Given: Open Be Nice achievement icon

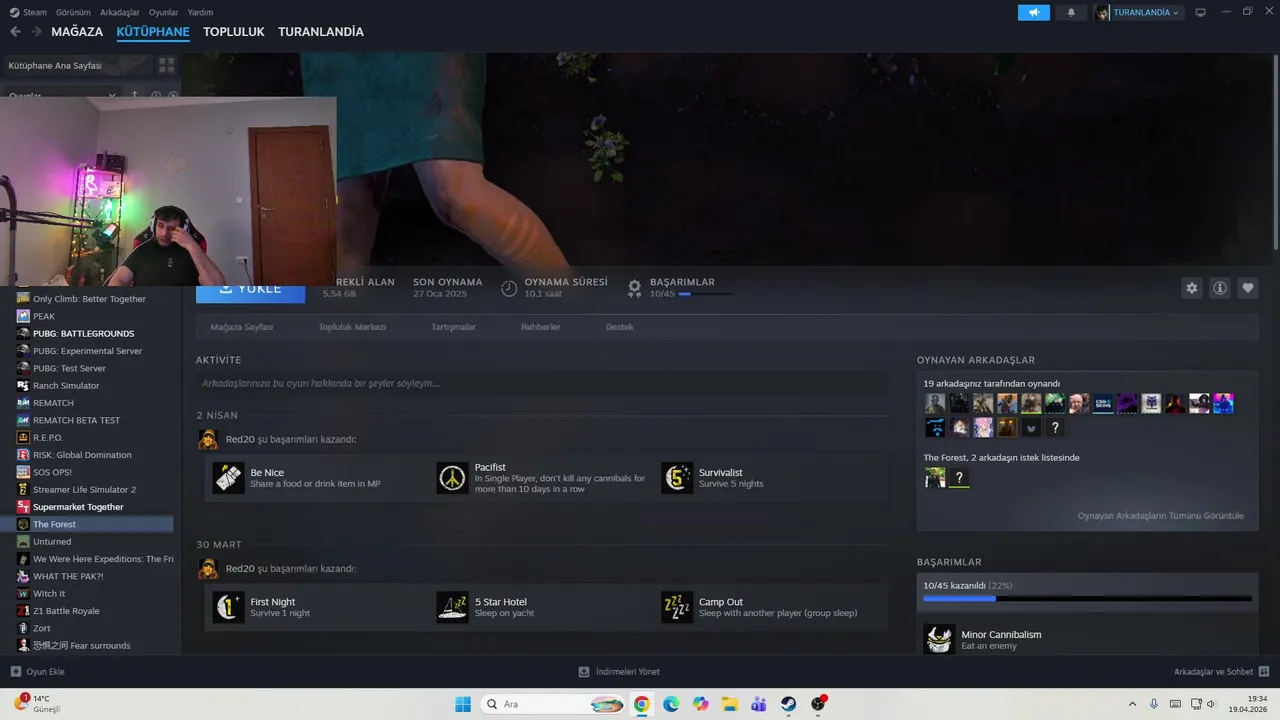Looking at the screenshot, I should [x=228, y=478].
